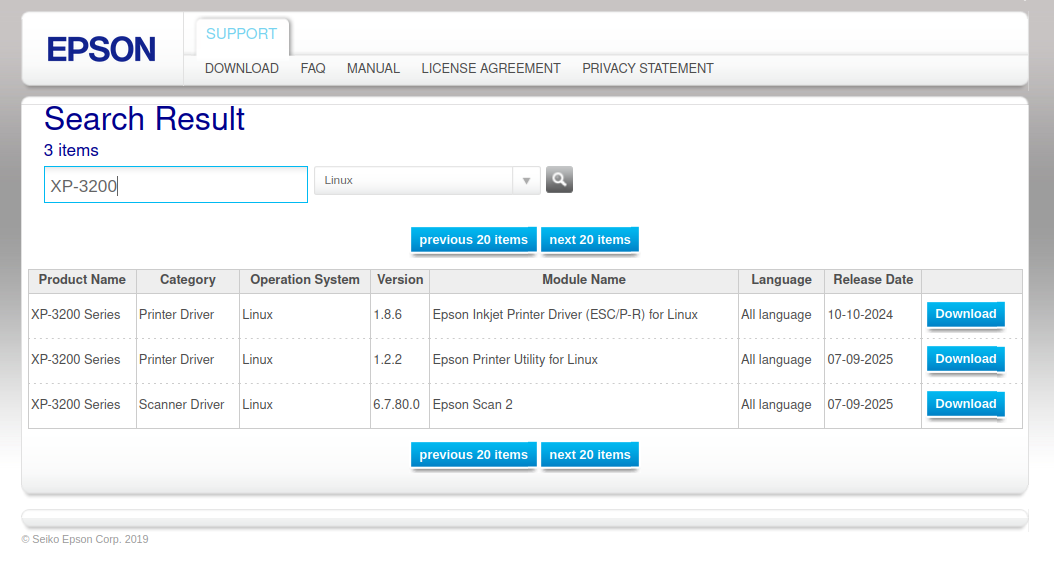1054x567 pixels.
Task: Click the Module Name column header
Action: pos(583,279)
